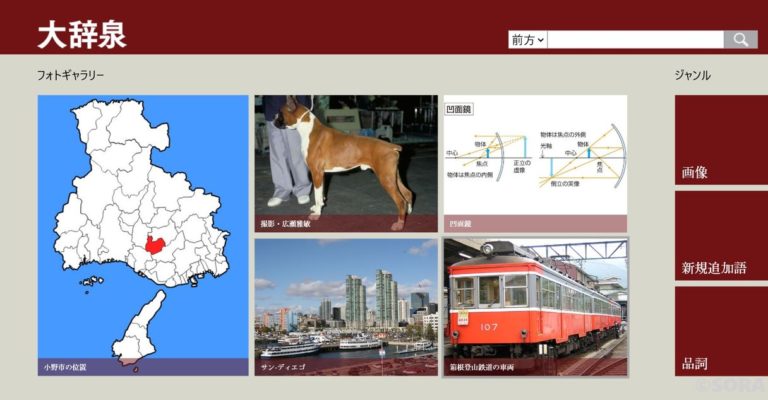The width and height of the screenshot is (768, 400).
Task: Open the 小野市の位置 map tile
Action: [143, 235]
